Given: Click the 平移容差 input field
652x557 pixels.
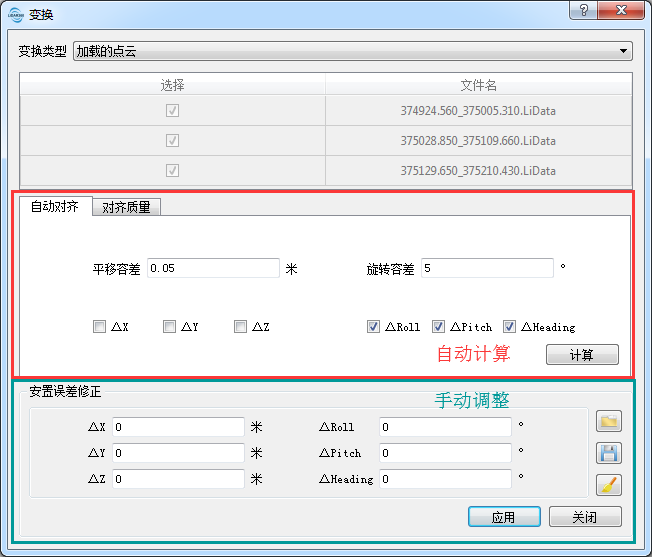Looking at the screenshot, I should pos(213,268).
